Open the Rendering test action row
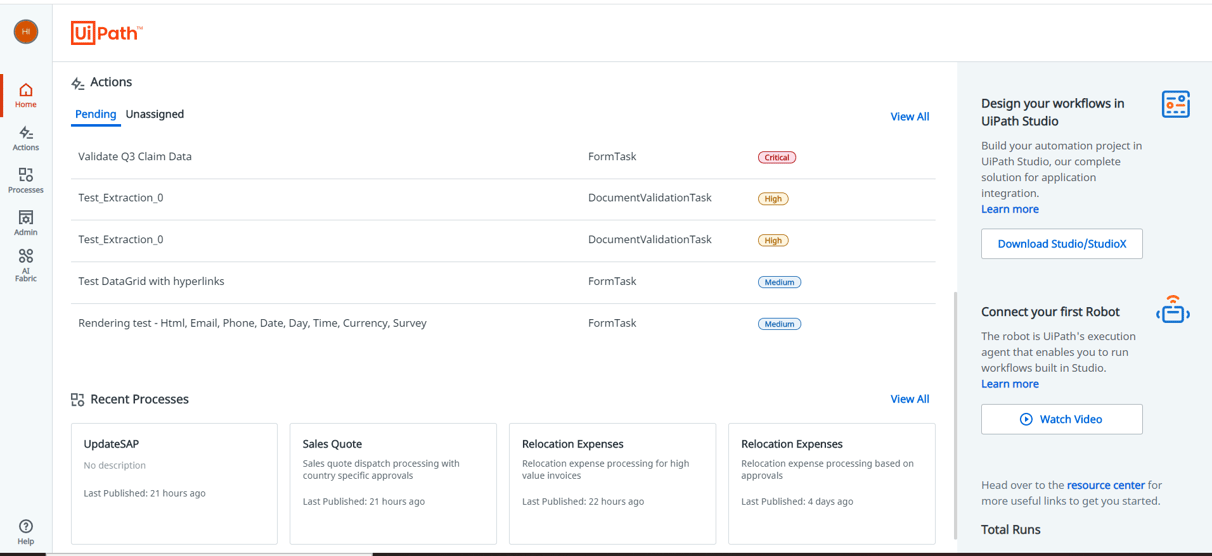The image size is (1212, 556). tap(504, 324)
